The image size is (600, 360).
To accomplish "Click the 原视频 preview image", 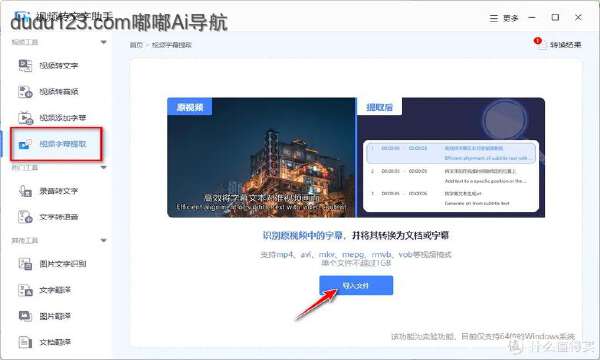I will pos(261,158).
